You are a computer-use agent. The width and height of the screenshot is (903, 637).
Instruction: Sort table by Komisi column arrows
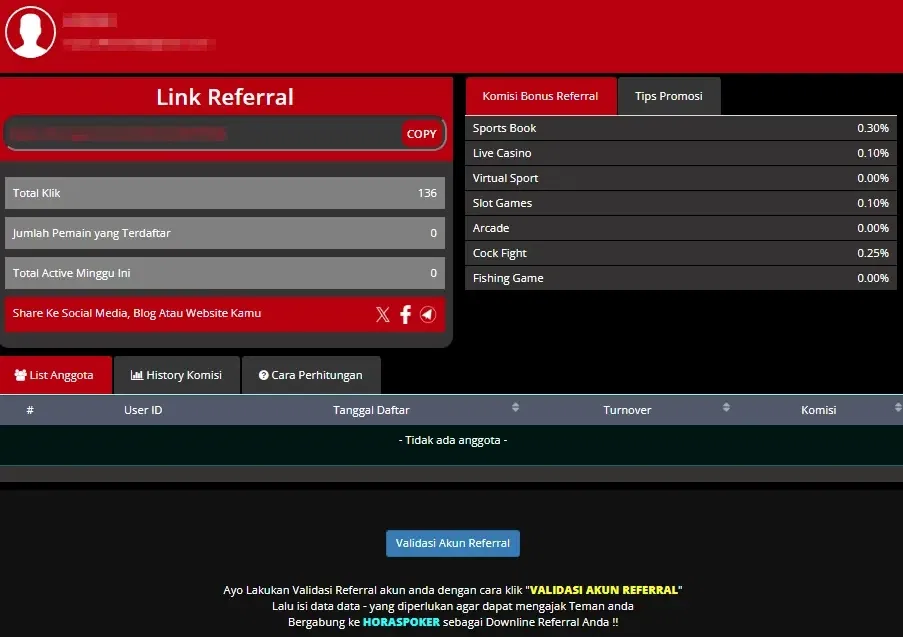(897, 408)
